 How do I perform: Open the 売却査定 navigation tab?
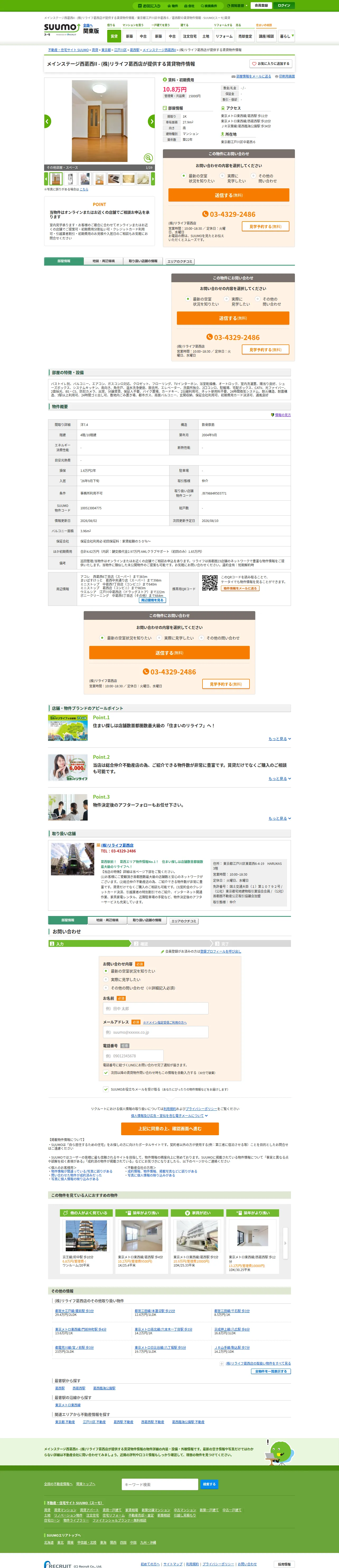point(245,36)
